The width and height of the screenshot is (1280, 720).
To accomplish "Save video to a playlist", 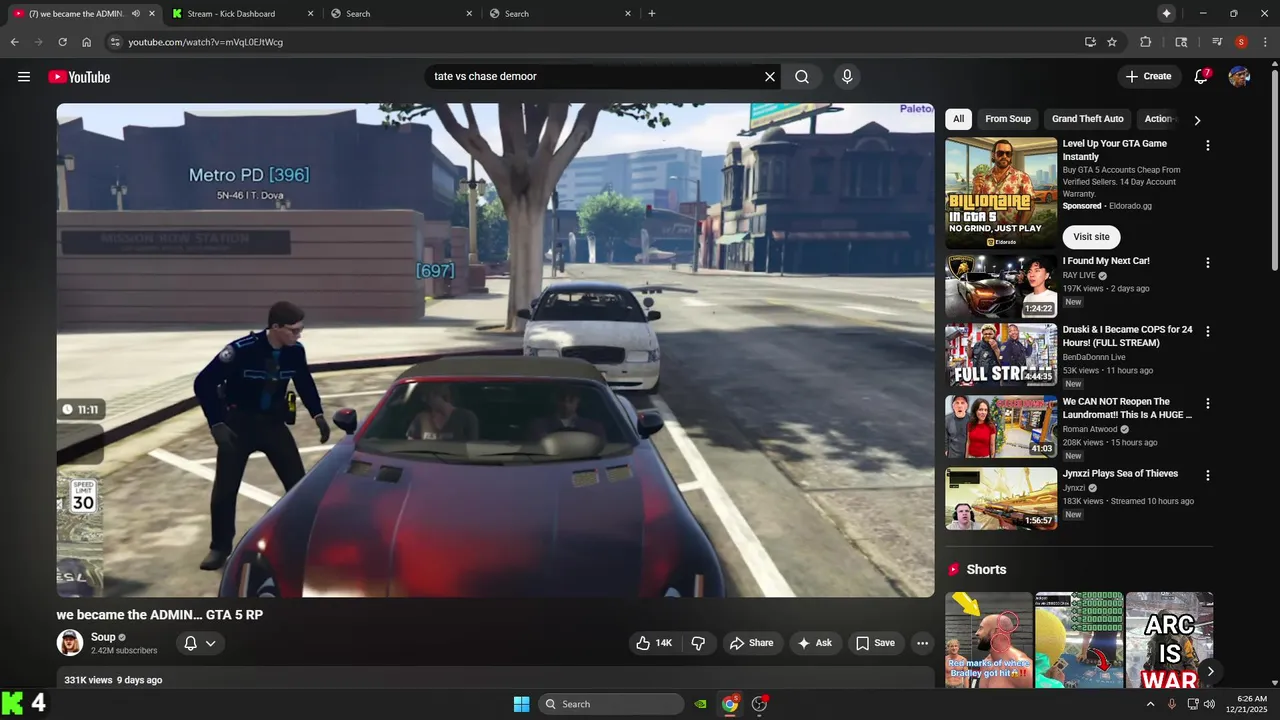I will tap(875, 643).
